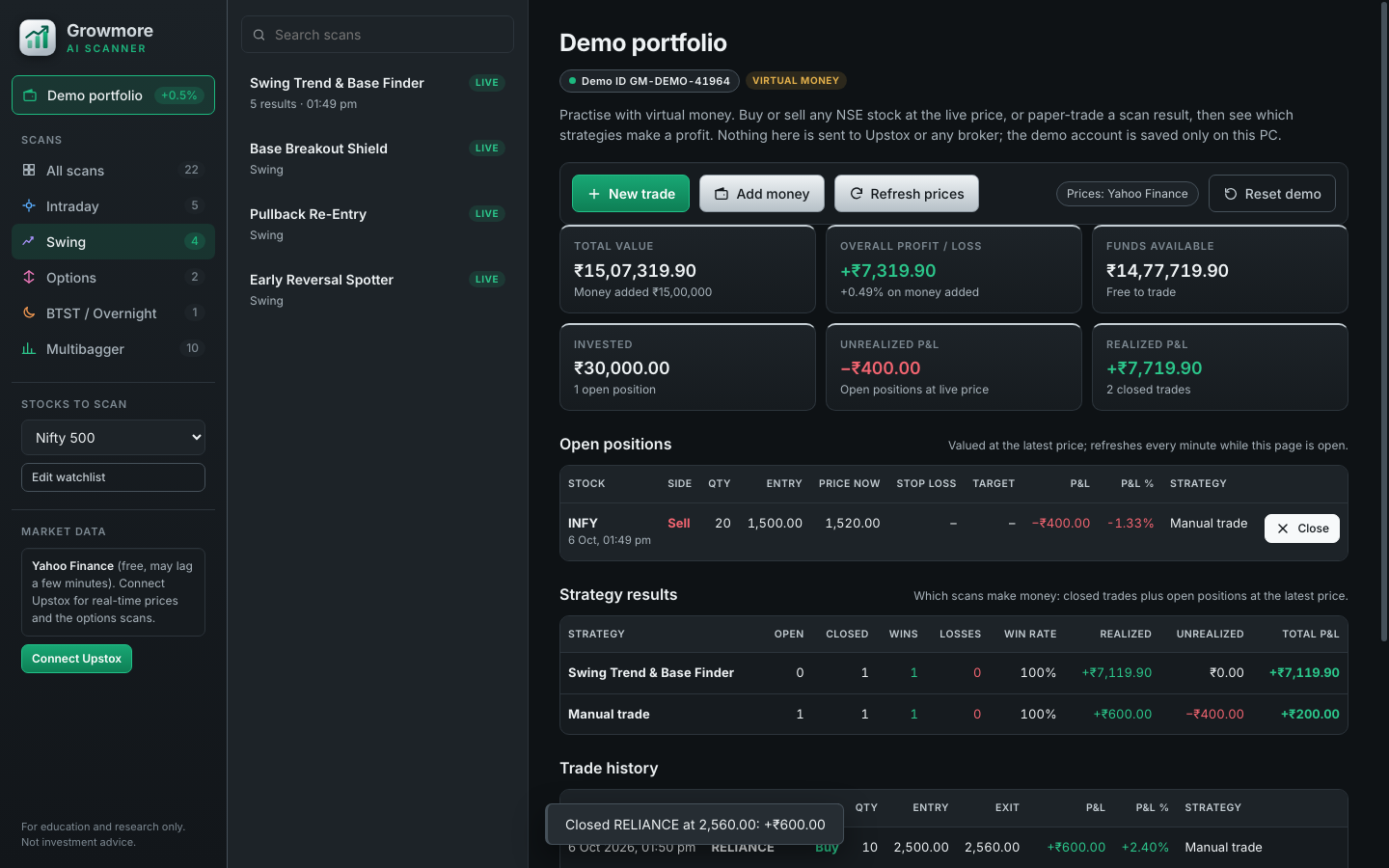Click the +0.5% badge on Demo portfolio
The image size is (1389, 868).
pyautogui.click(x=179, y=95)
